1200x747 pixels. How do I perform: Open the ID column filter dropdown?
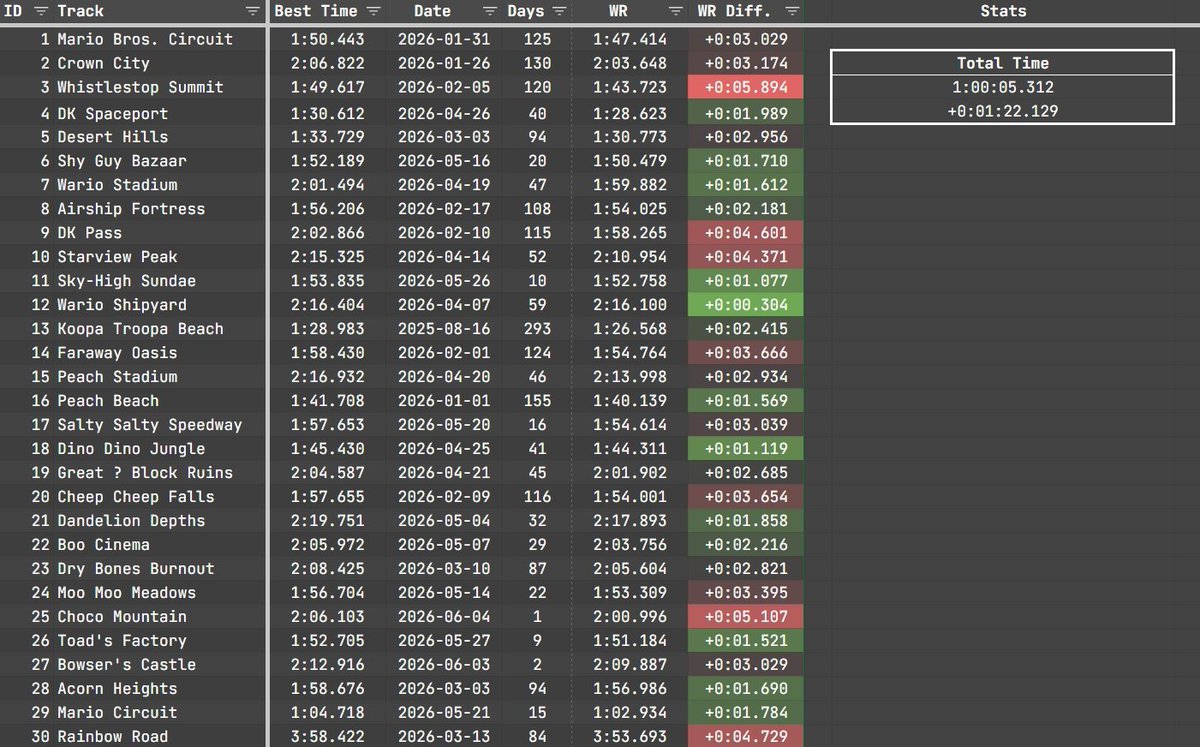(40, 12)
